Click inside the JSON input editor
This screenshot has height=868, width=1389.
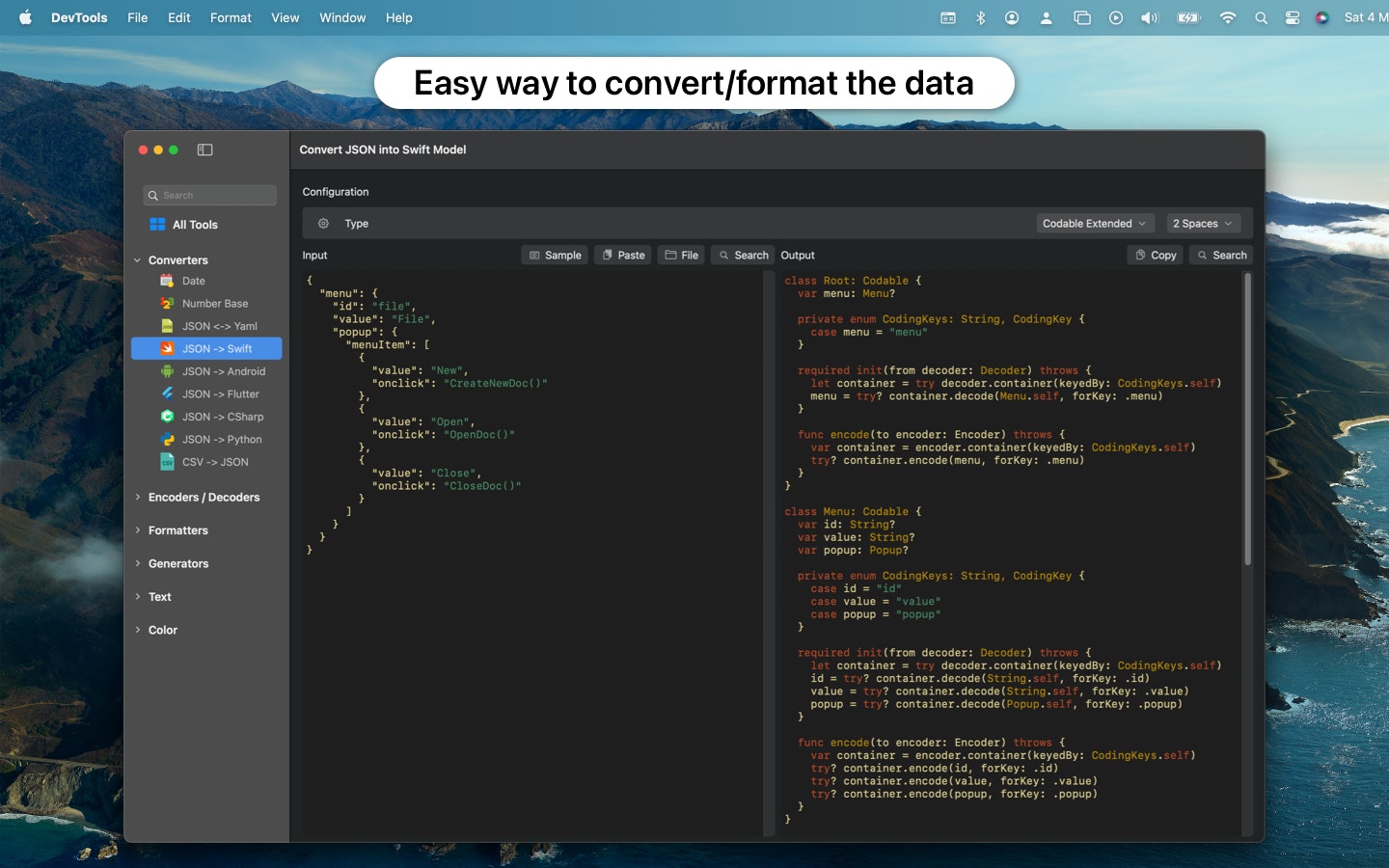[531, 554]
